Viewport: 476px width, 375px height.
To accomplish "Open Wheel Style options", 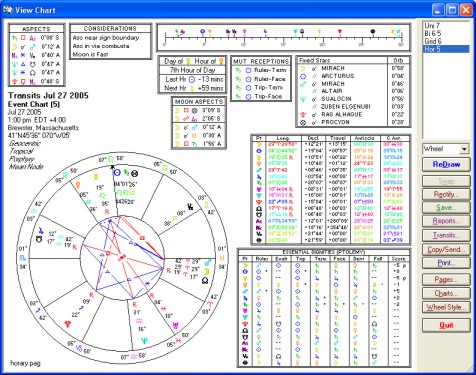I will coord(446,307).
